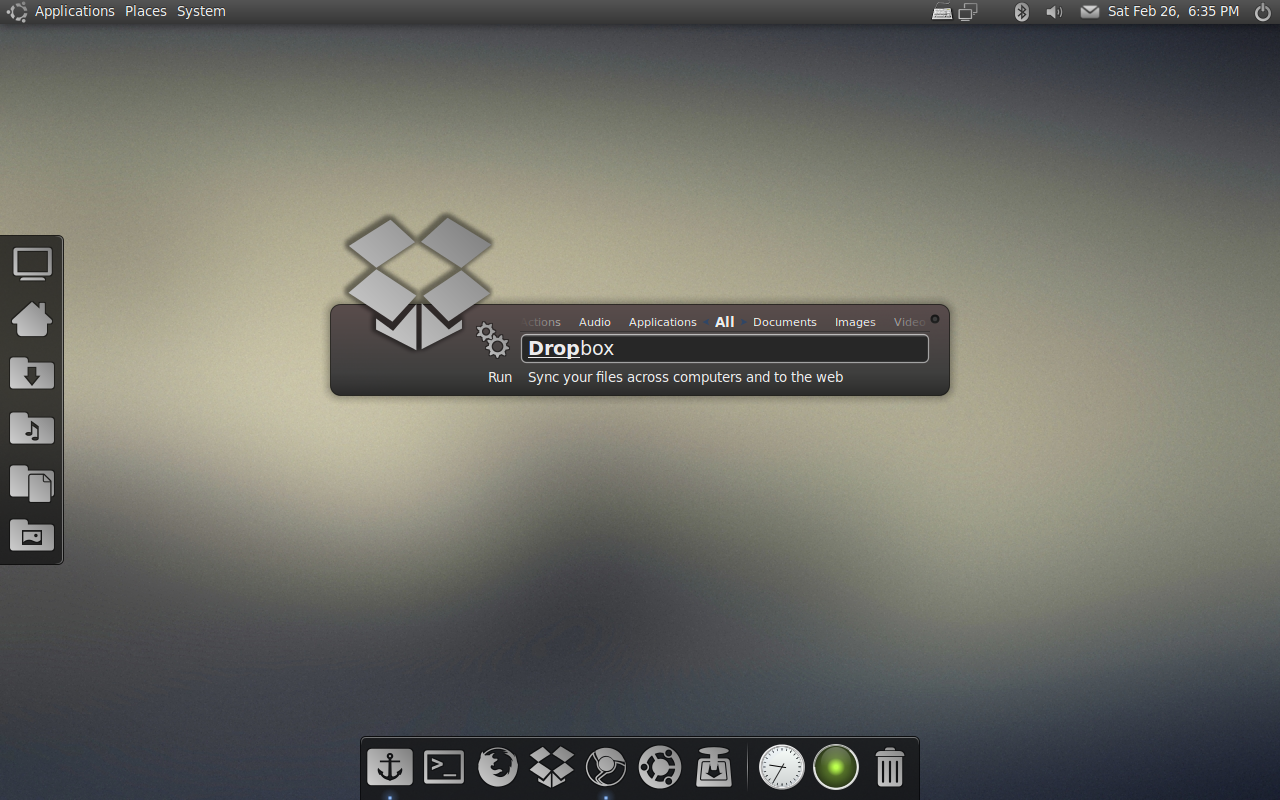The width and height of the screenshot is (1280, 800).
Task: Click the keyboard indicator in top panel
Action: tap(942, 12)
